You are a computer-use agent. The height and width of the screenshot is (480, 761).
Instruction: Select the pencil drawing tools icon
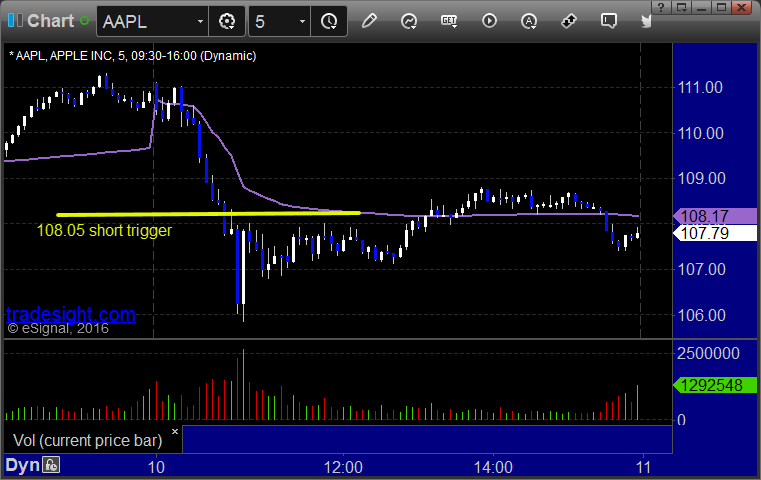[x=369, y=21]
